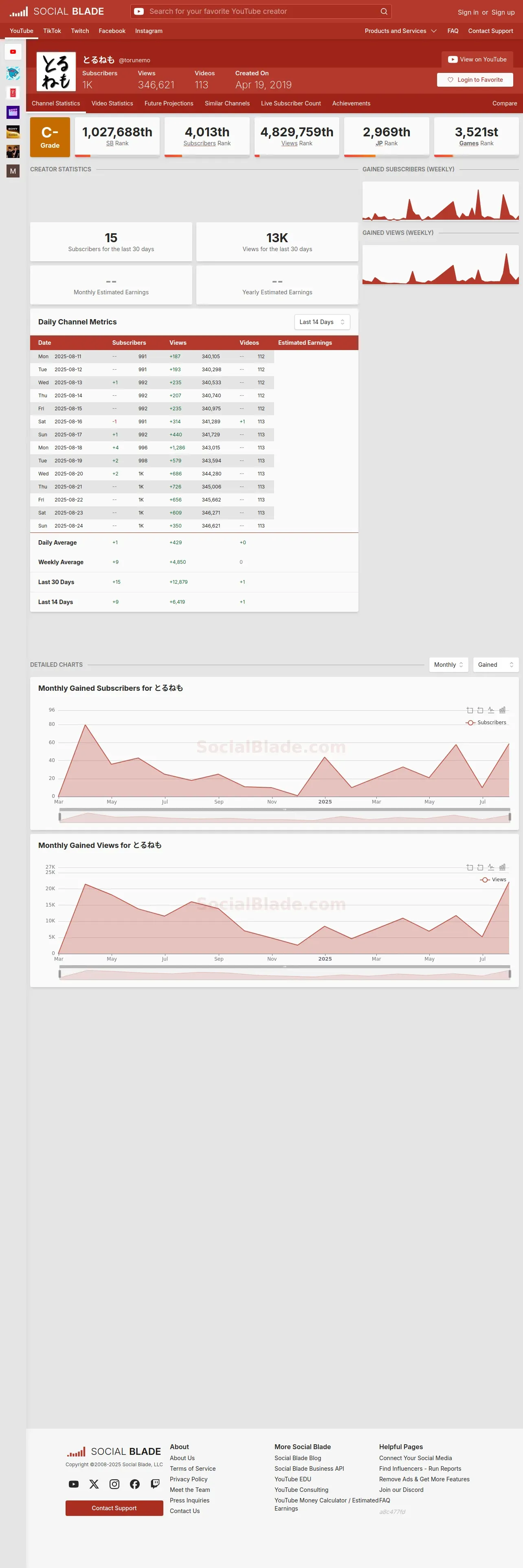The height and width of the screenshot is (1568, 523).
Task: Open the Instagram icon in footer
Action: (x=114, y=1484)
